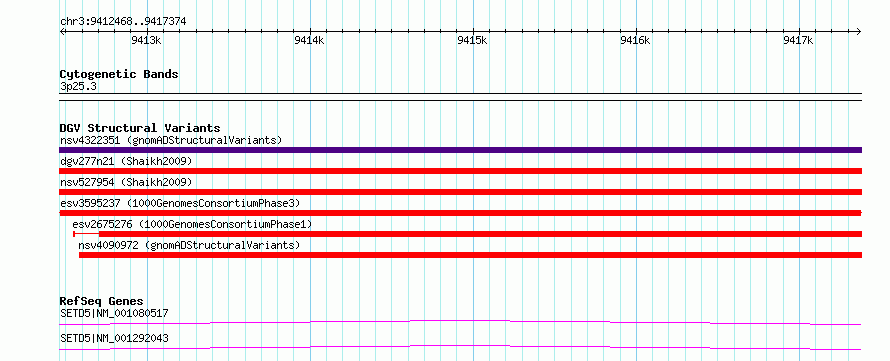
Task: Click the RefSeq Genes track title
Action: (x=101, y=301)
